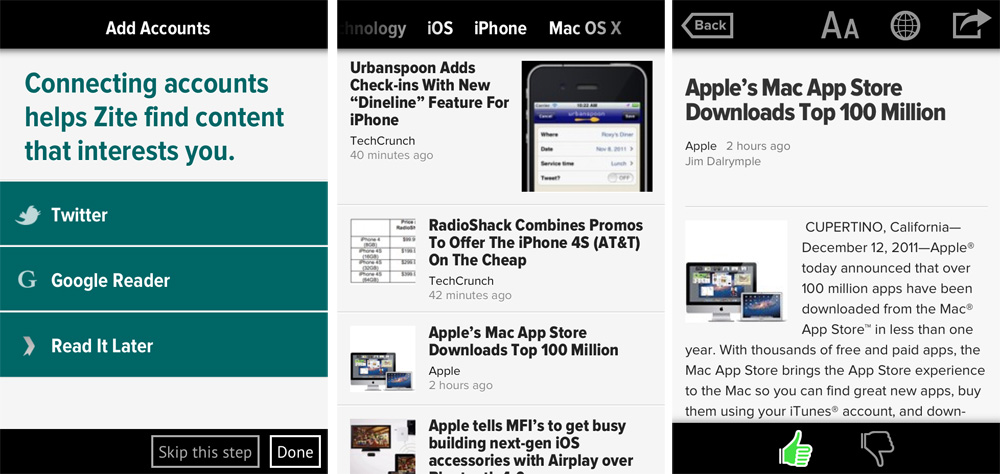Give the article a thumbs down

point(878,449)
